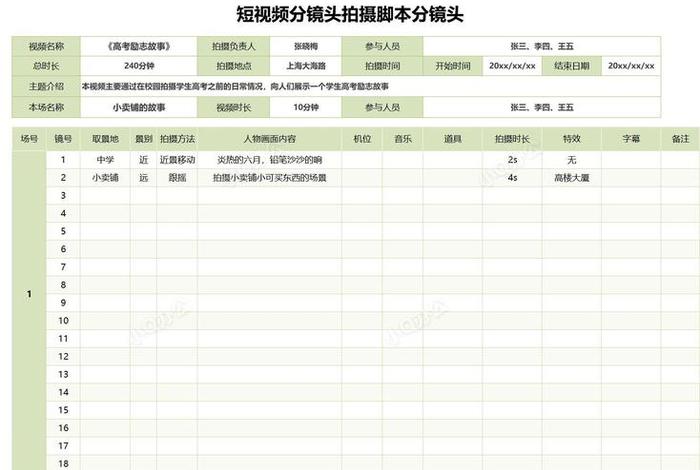Select shot number 7 in 镜号 column
700x470 pixels.
pyautogui.click(x=63, y=267)
